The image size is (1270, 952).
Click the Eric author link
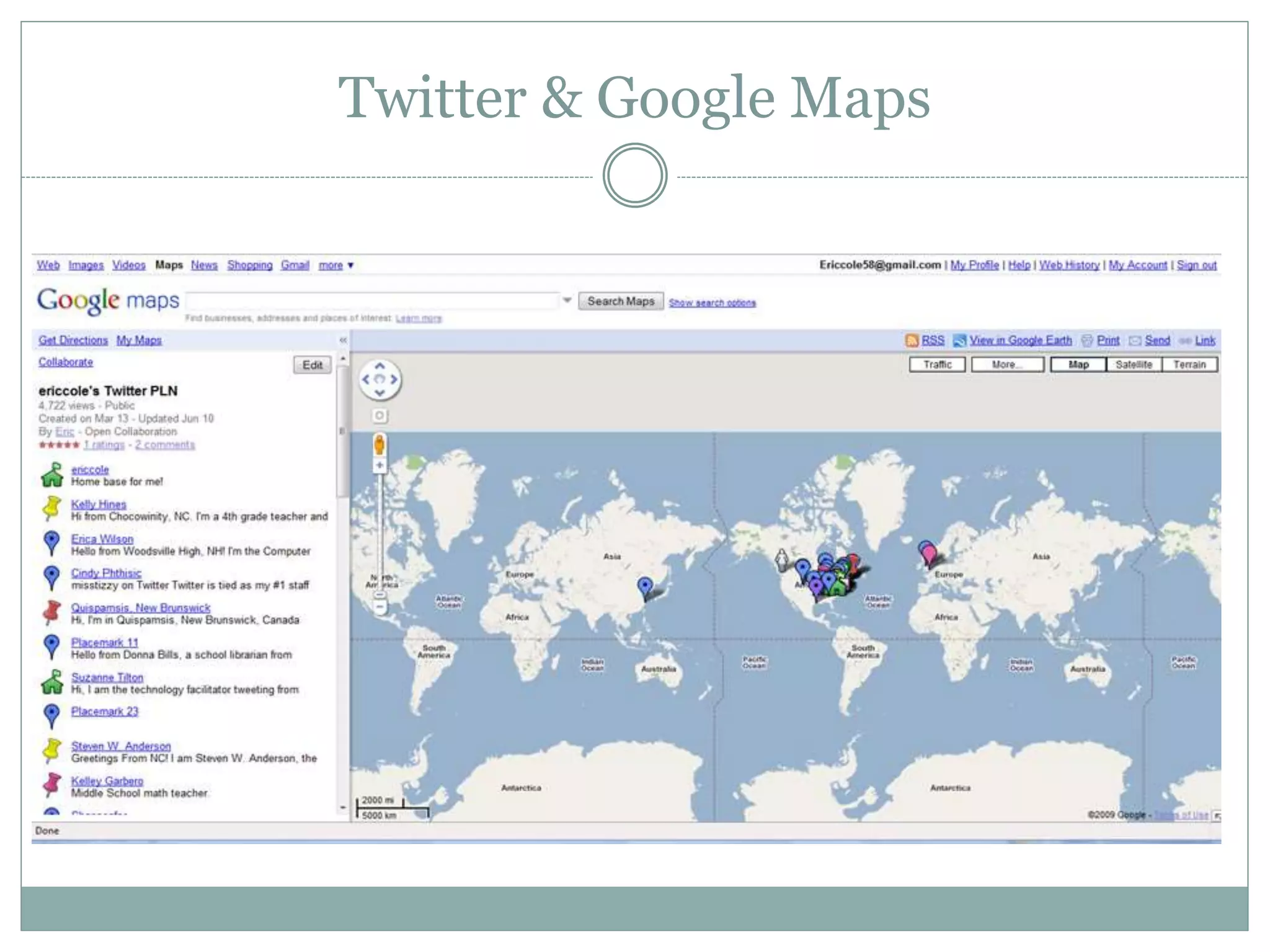[64, 432]
